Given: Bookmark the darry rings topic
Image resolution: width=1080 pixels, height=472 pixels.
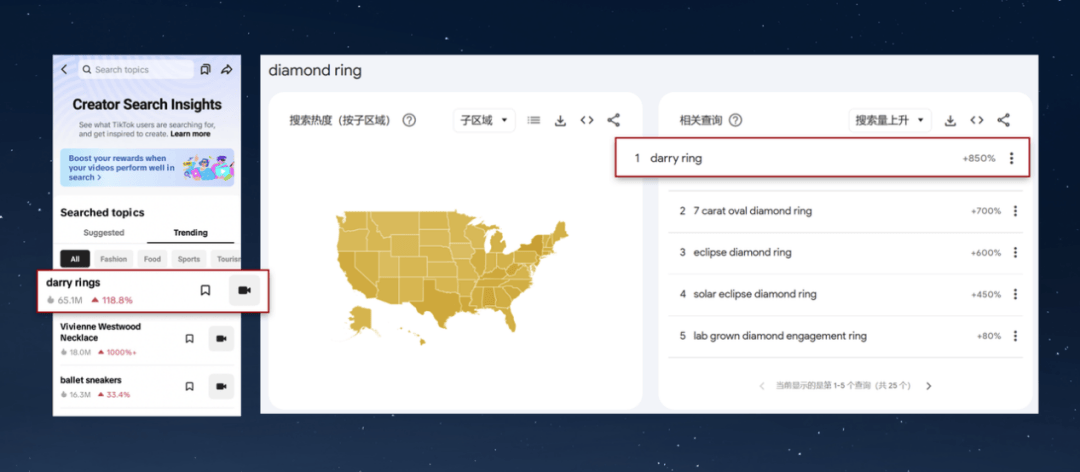Looking at the screenshot, I should 205,290.
